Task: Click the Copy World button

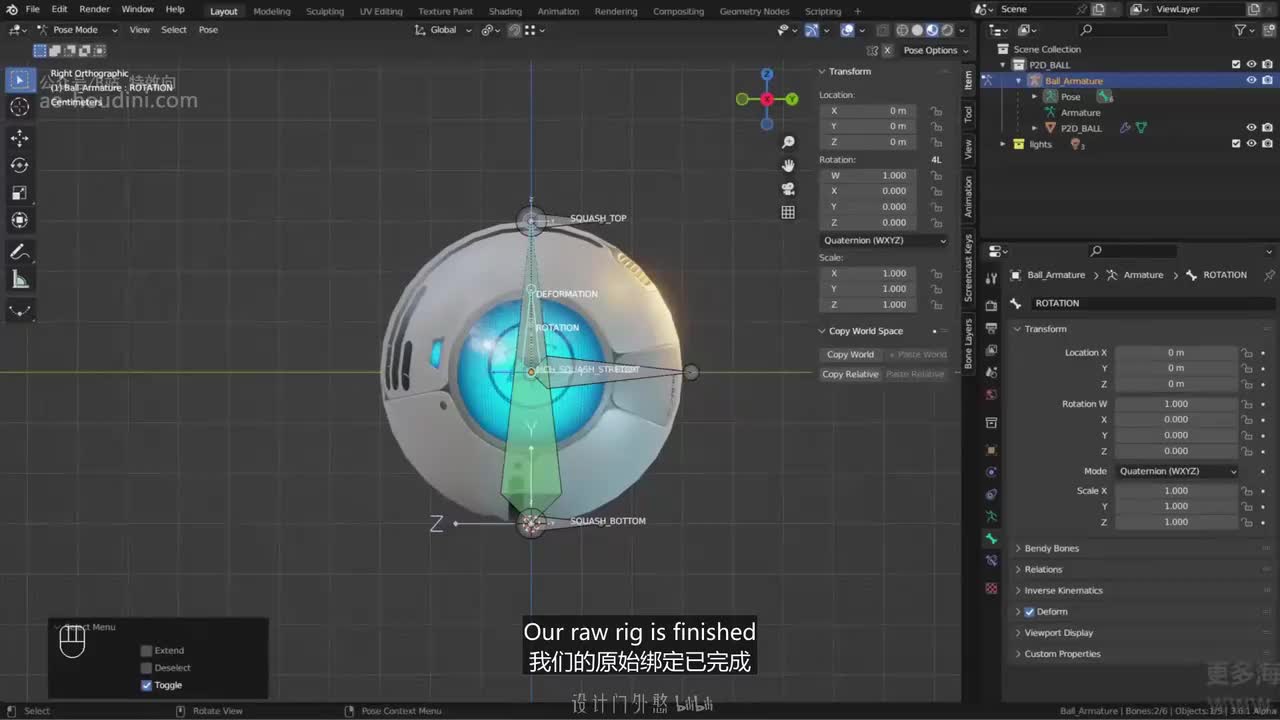Action: pos(850,354)
